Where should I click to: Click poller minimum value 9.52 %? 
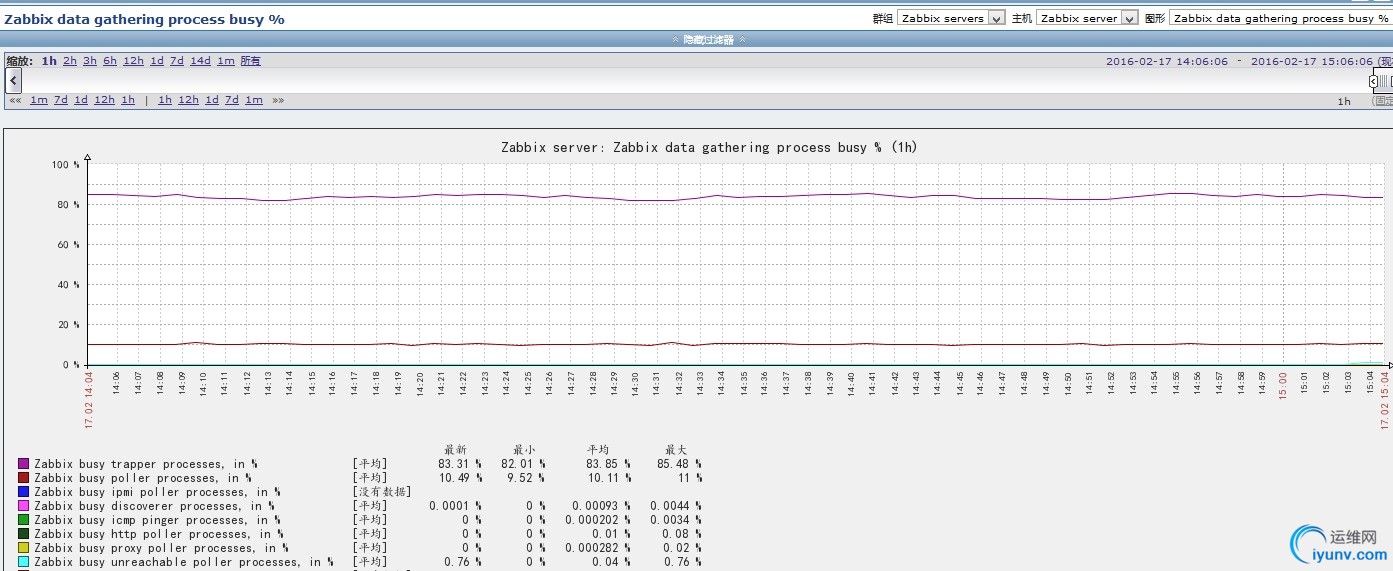coord(525,478)
